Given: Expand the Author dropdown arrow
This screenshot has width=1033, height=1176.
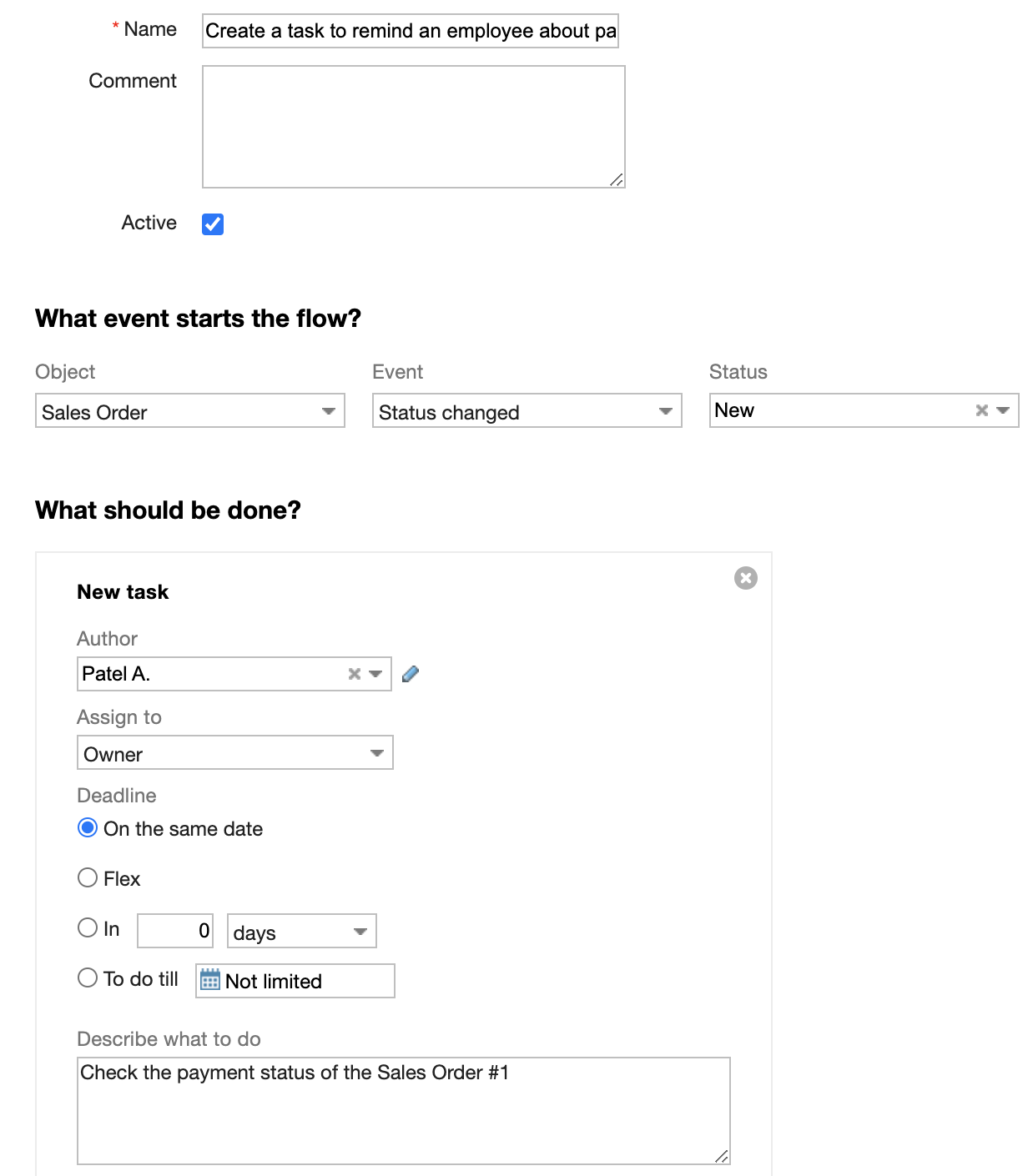Looking at the screenshot, I should (x=375, y=674).
